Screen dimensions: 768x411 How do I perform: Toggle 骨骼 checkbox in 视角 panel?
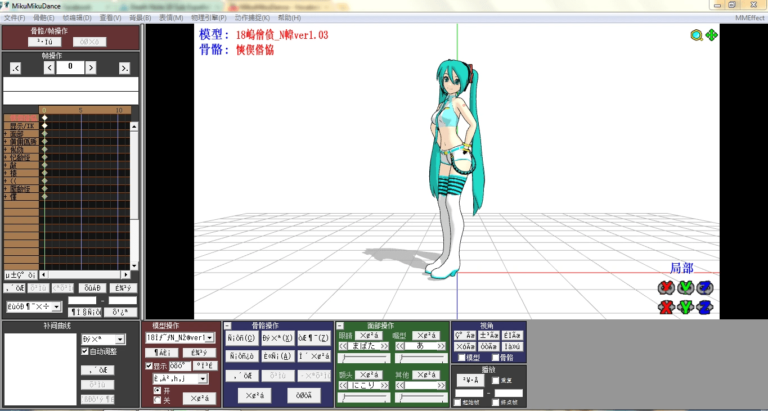495,358
